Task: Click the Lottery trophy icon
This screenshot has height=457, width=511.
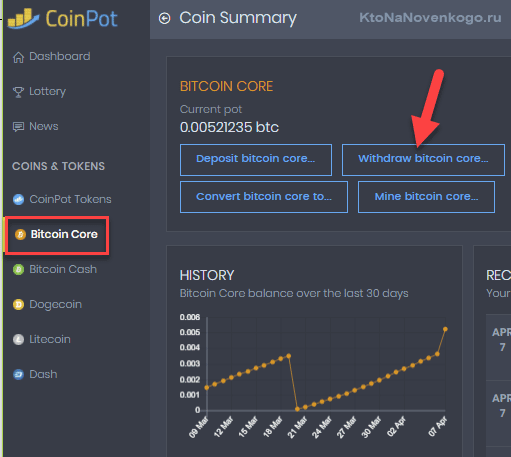Action: [x=18, y=92]
